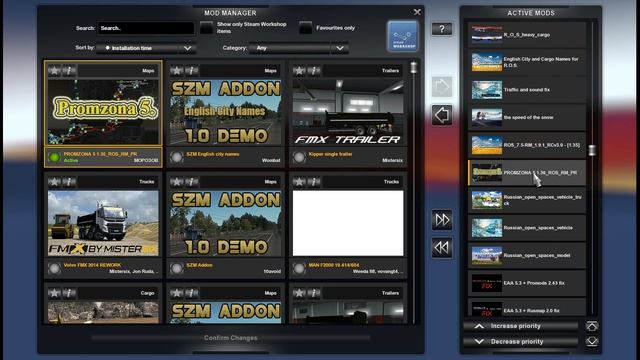The width and height of the screenshot is (640, 360).
Task: Favourite star on SZM English city names card
Action: click(x=177, y=71)
